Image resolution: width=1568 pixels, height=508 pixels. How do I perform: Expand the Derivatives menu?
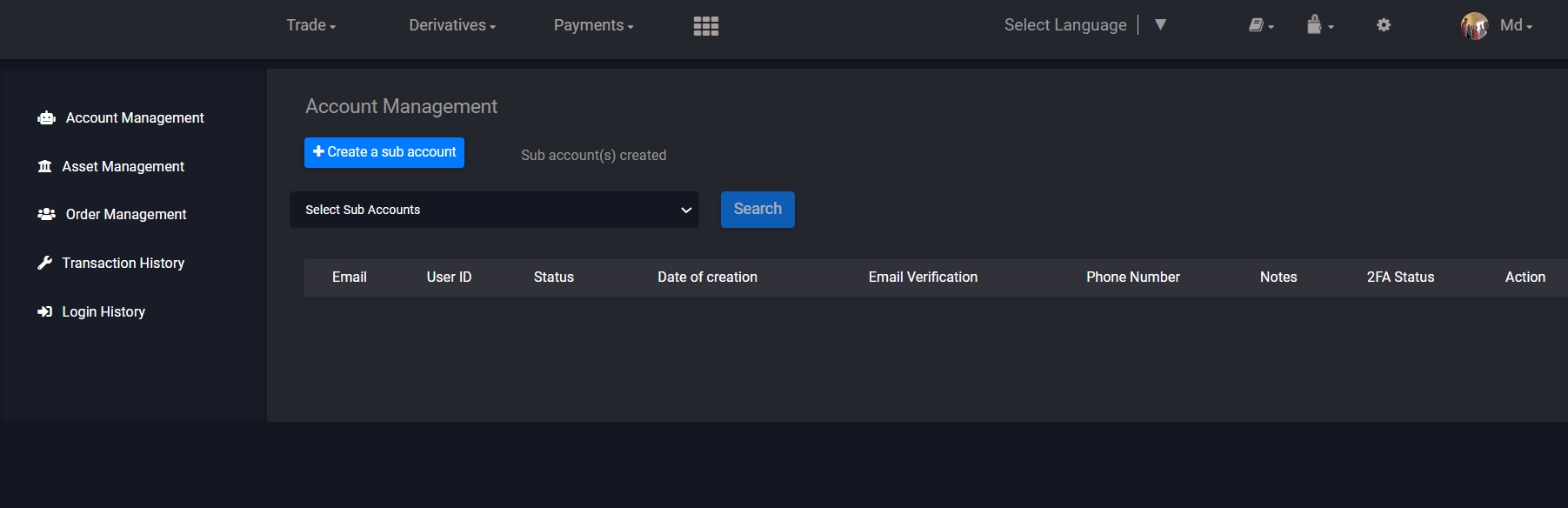point(451,25)
